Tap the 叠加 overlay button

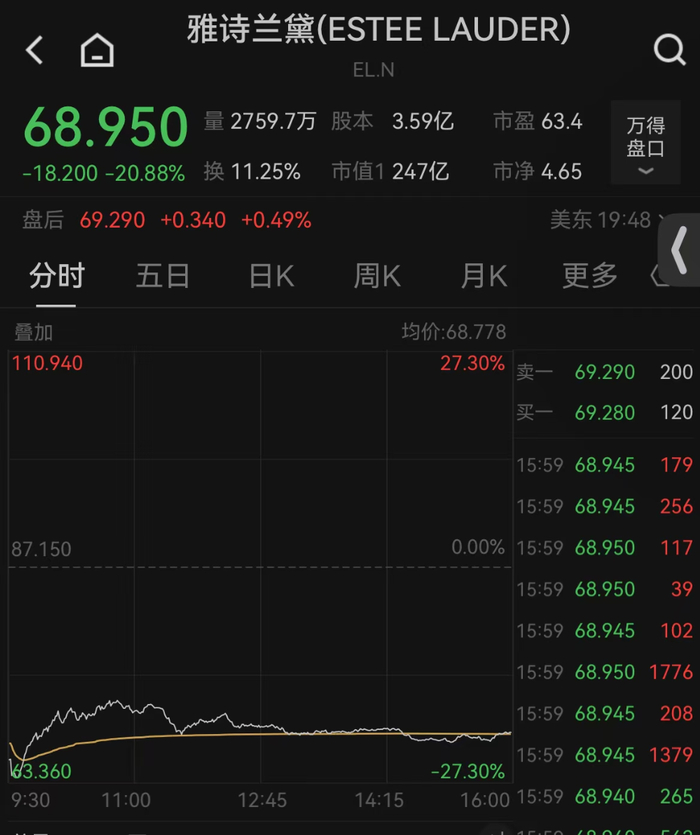tap(33, 332)
